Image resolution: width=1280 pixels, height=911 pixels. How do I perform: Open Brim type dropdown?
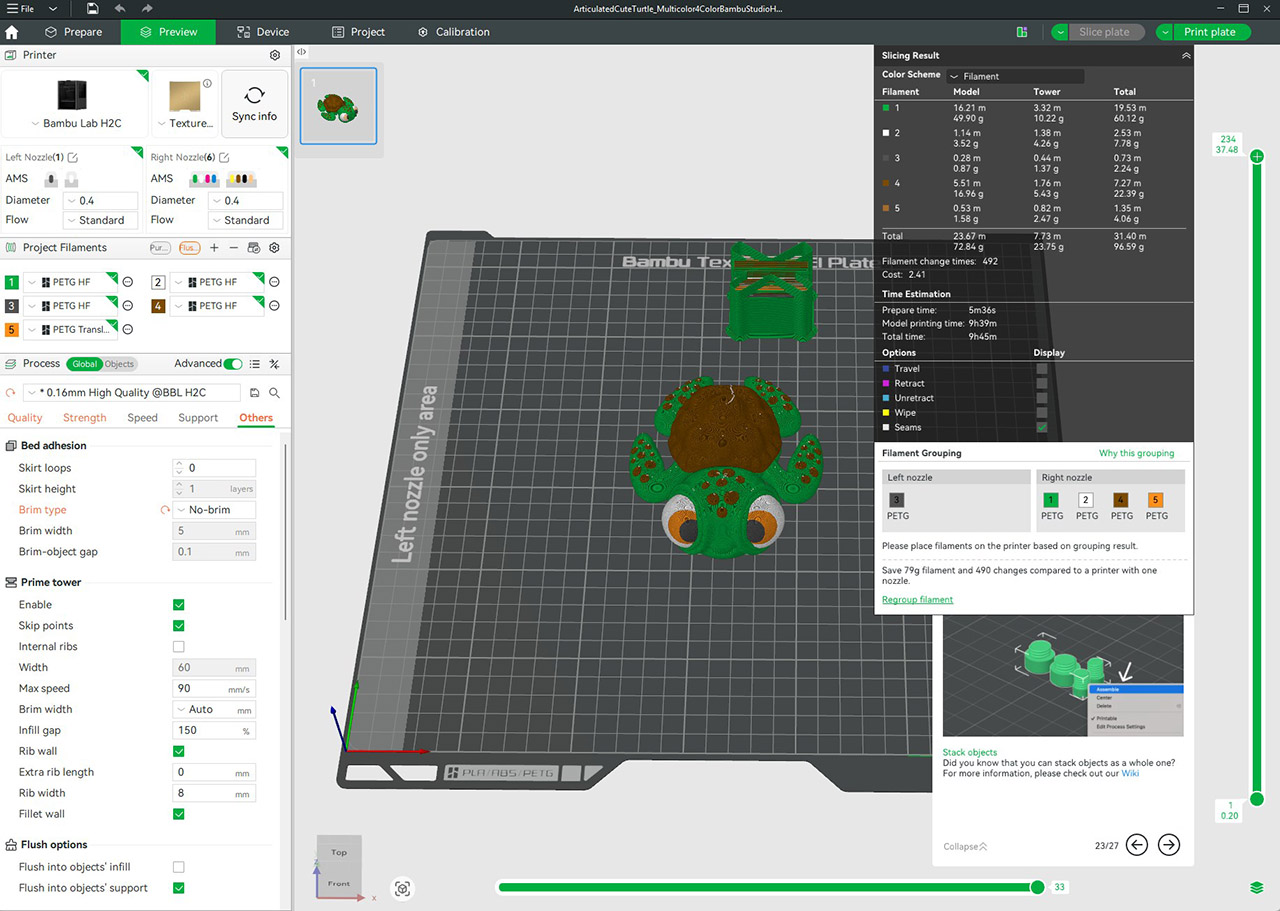[x=214, y=510]
